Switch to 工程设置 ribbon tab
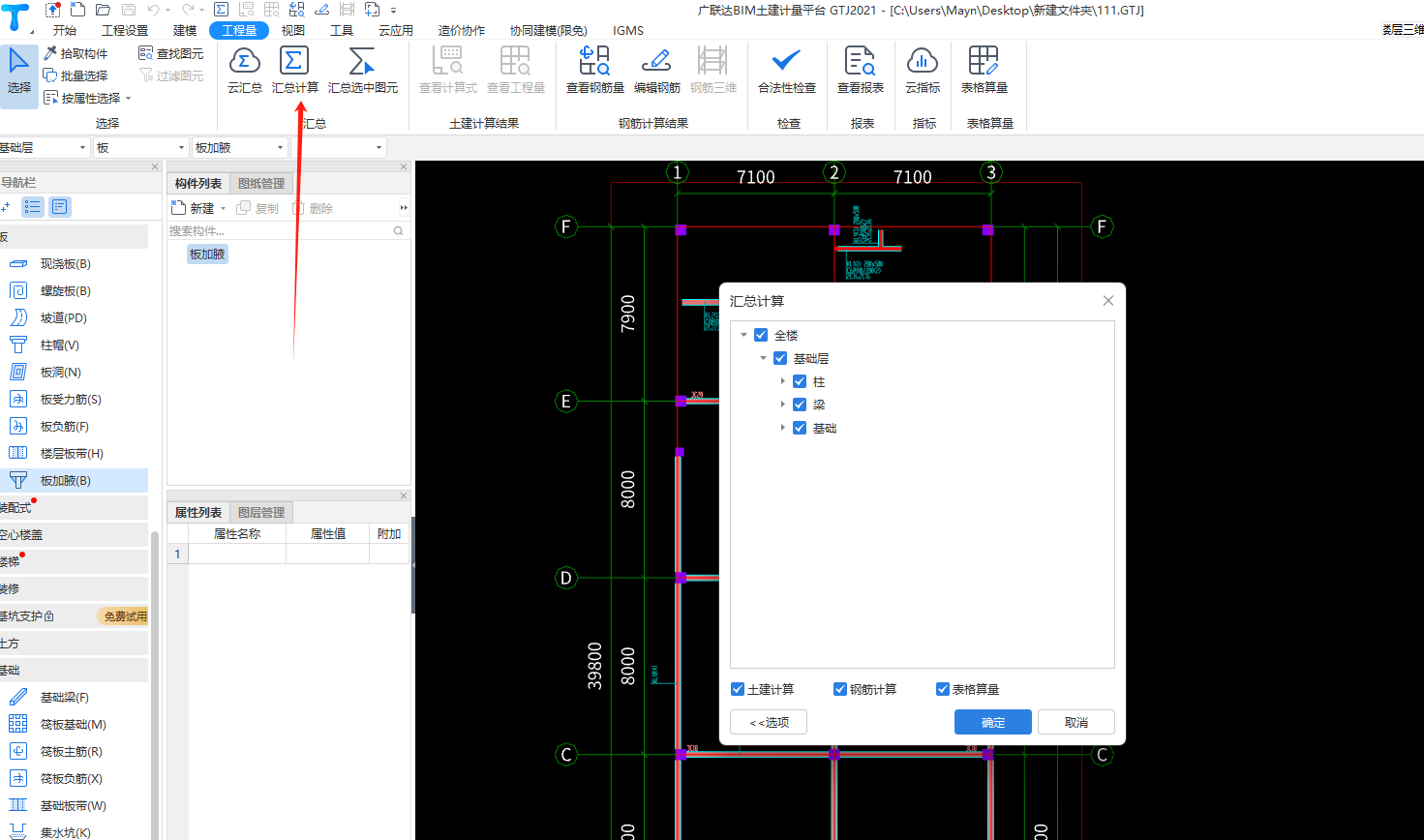The width and height of the screenshot is (1424, 840). [125, 30]
